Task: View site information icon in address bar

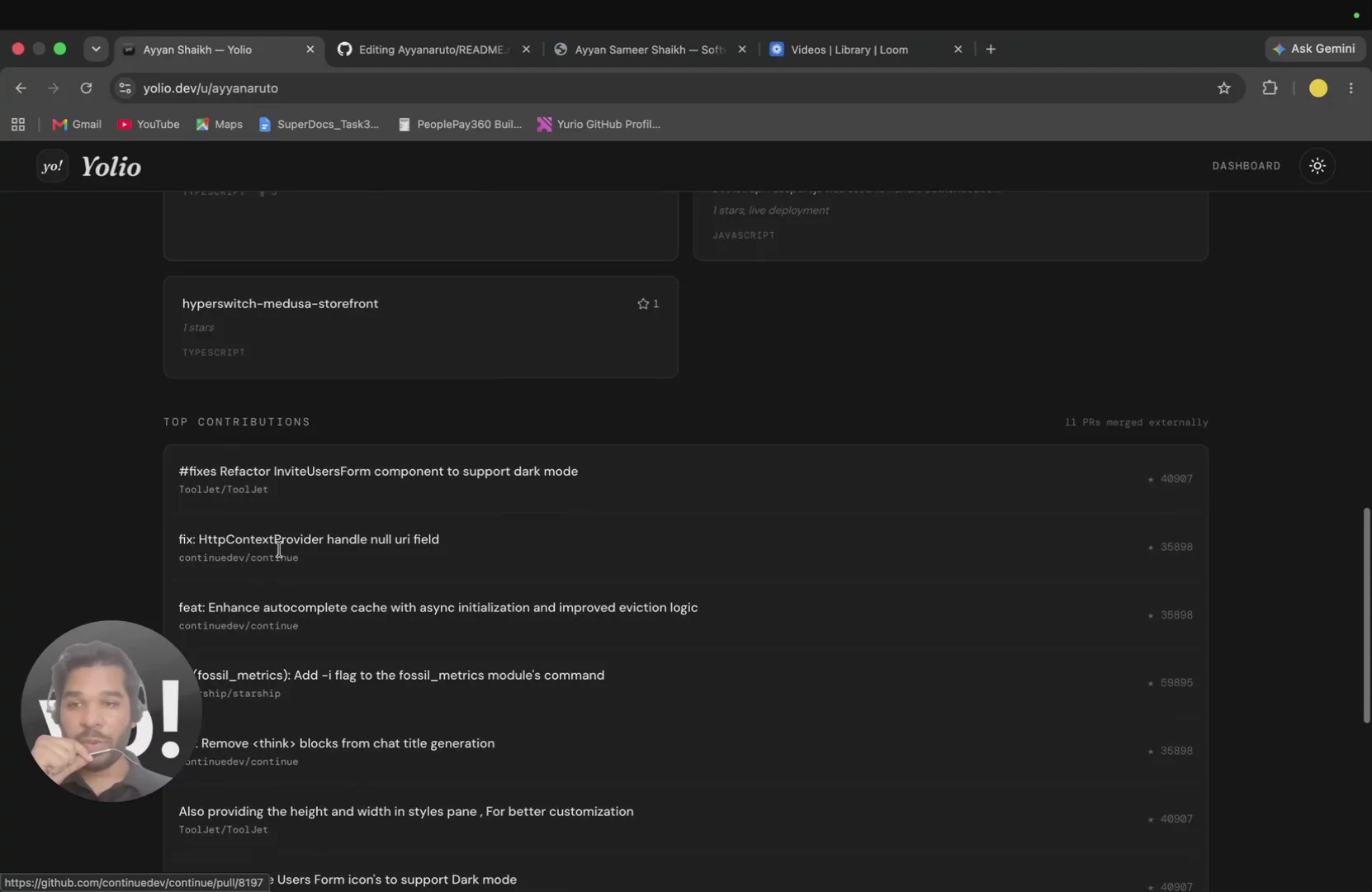Action: click(x=125, y=88)
